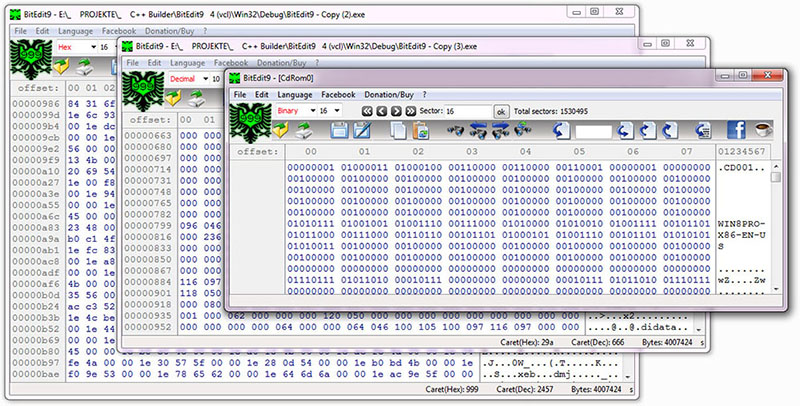The height and width of the screenshot is (406, 800).
Task: Click ASCII text '.CD001..'
Action: click(742, 168)
